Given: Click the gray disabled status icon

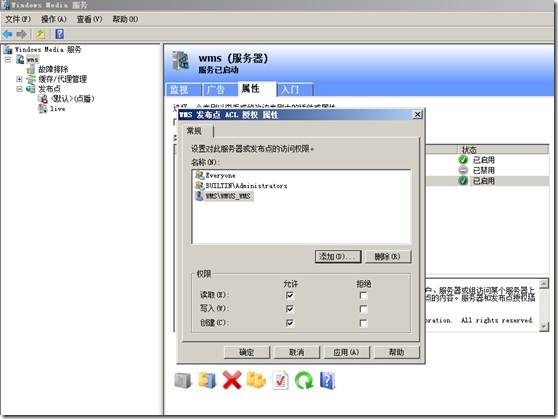Looking at the screenshot, I should 463,170.
